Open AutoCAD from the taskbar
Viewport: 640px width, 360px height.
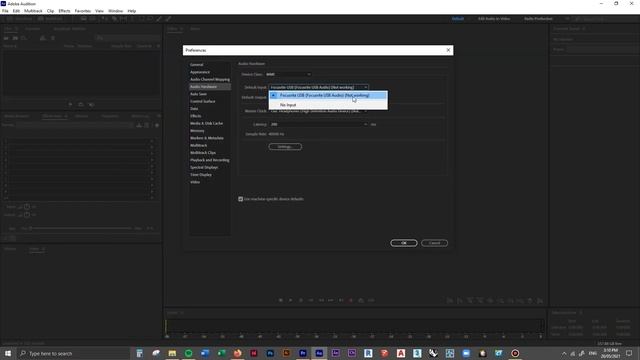point(401,353)
